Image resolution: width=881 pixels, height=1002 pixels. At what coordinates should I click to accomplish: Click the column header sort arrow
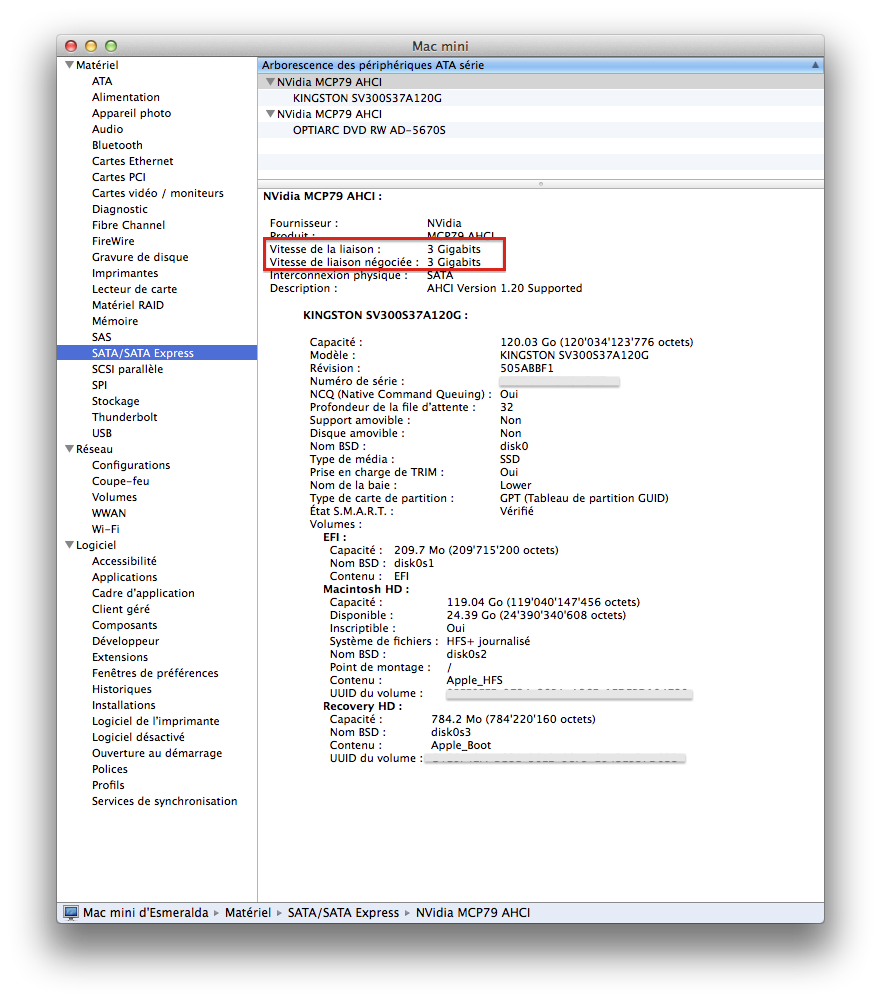(x=815, y=65)
